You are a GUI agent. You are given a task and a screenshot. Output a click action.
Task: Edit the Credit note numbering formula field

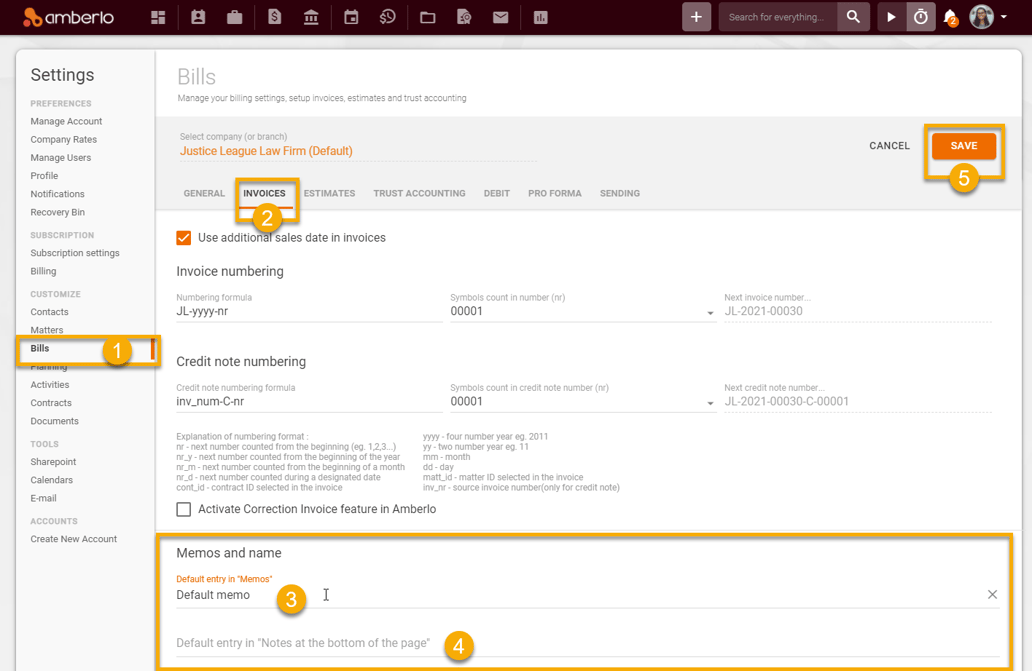tap(309, 401)
